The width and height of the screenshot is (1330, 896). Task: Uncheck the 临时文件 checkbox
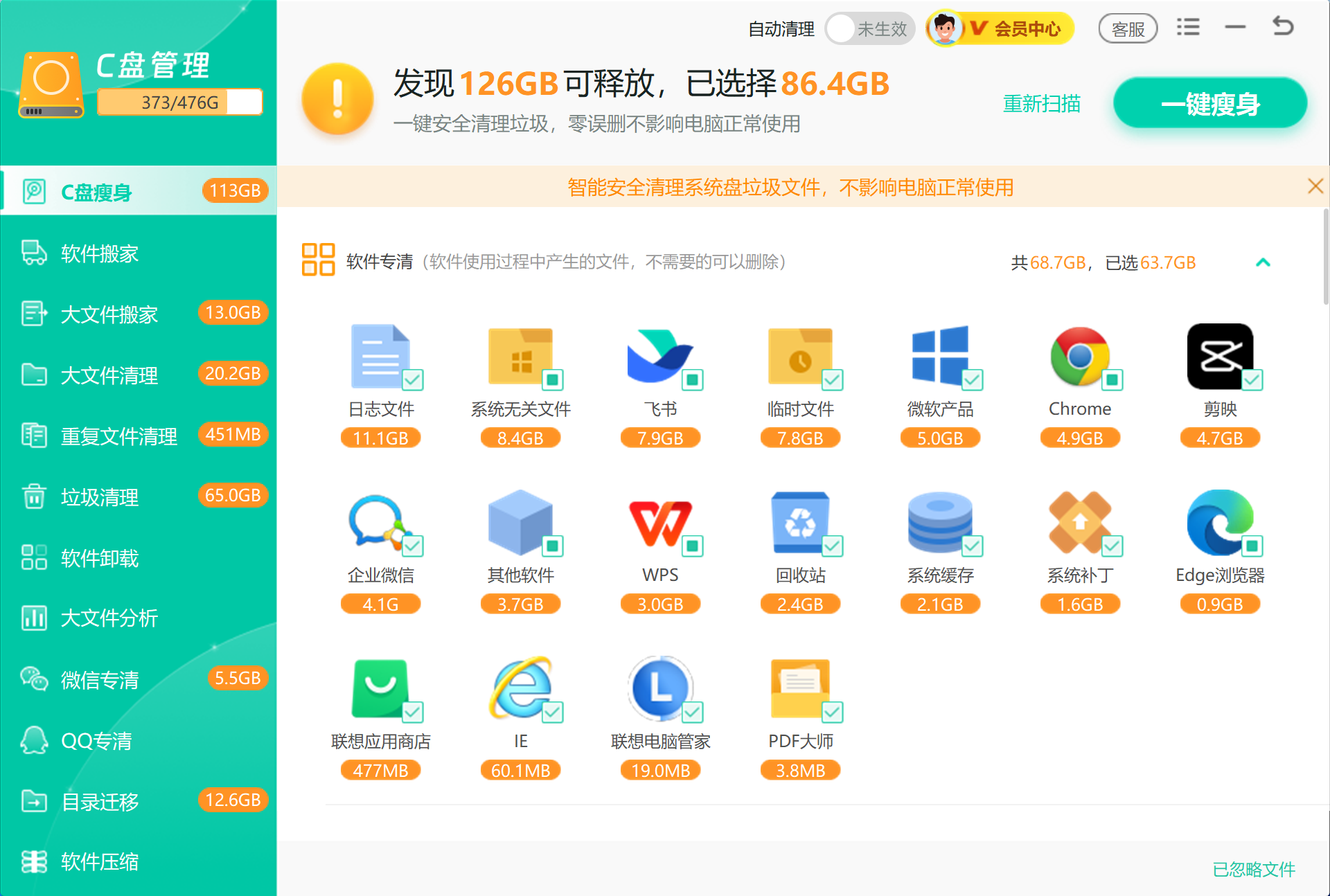click(833, 379)
